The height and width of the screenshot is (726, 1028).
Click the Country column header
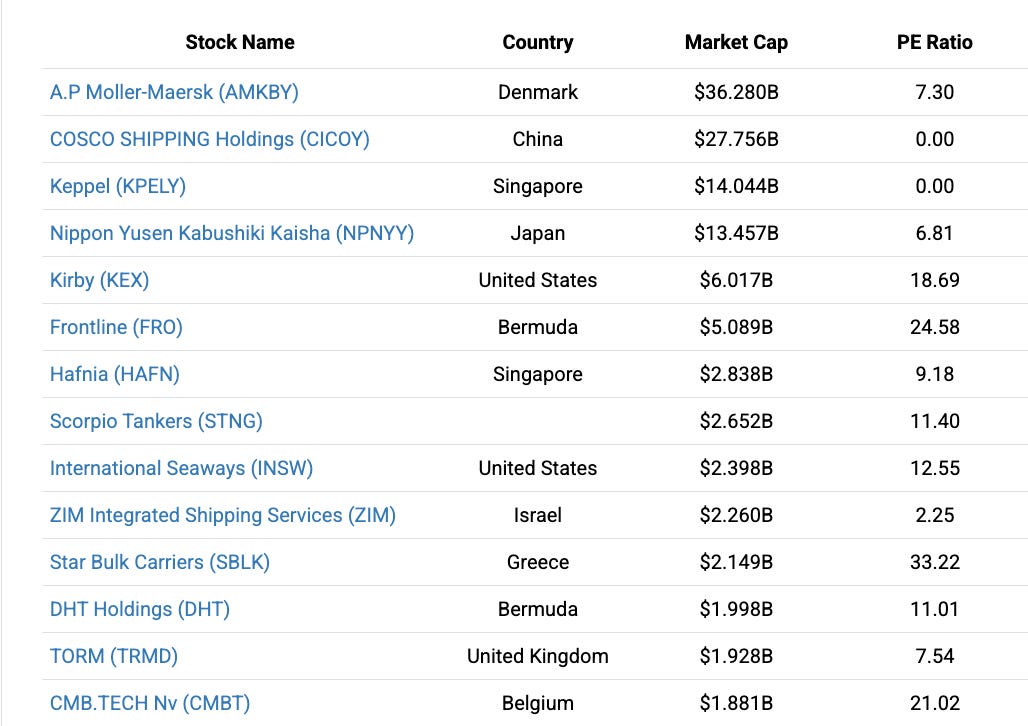(538, 43)
